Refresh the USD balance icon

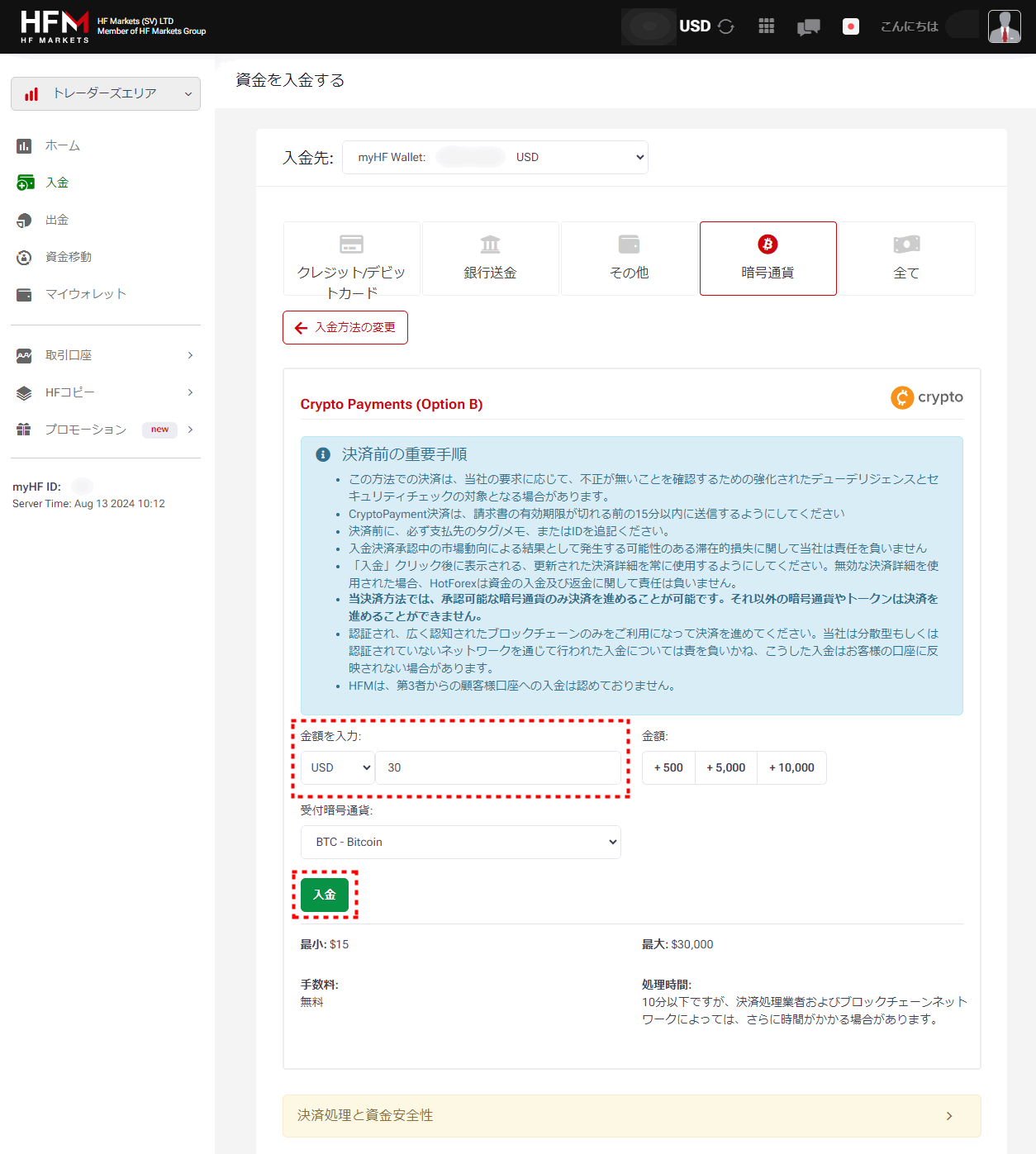726,26
